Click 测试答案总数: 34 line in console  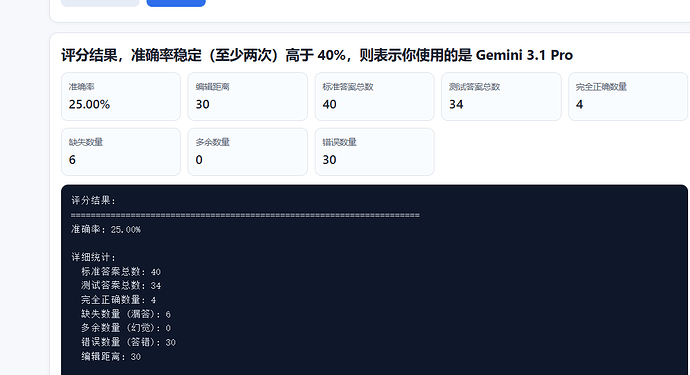point(121,286)
